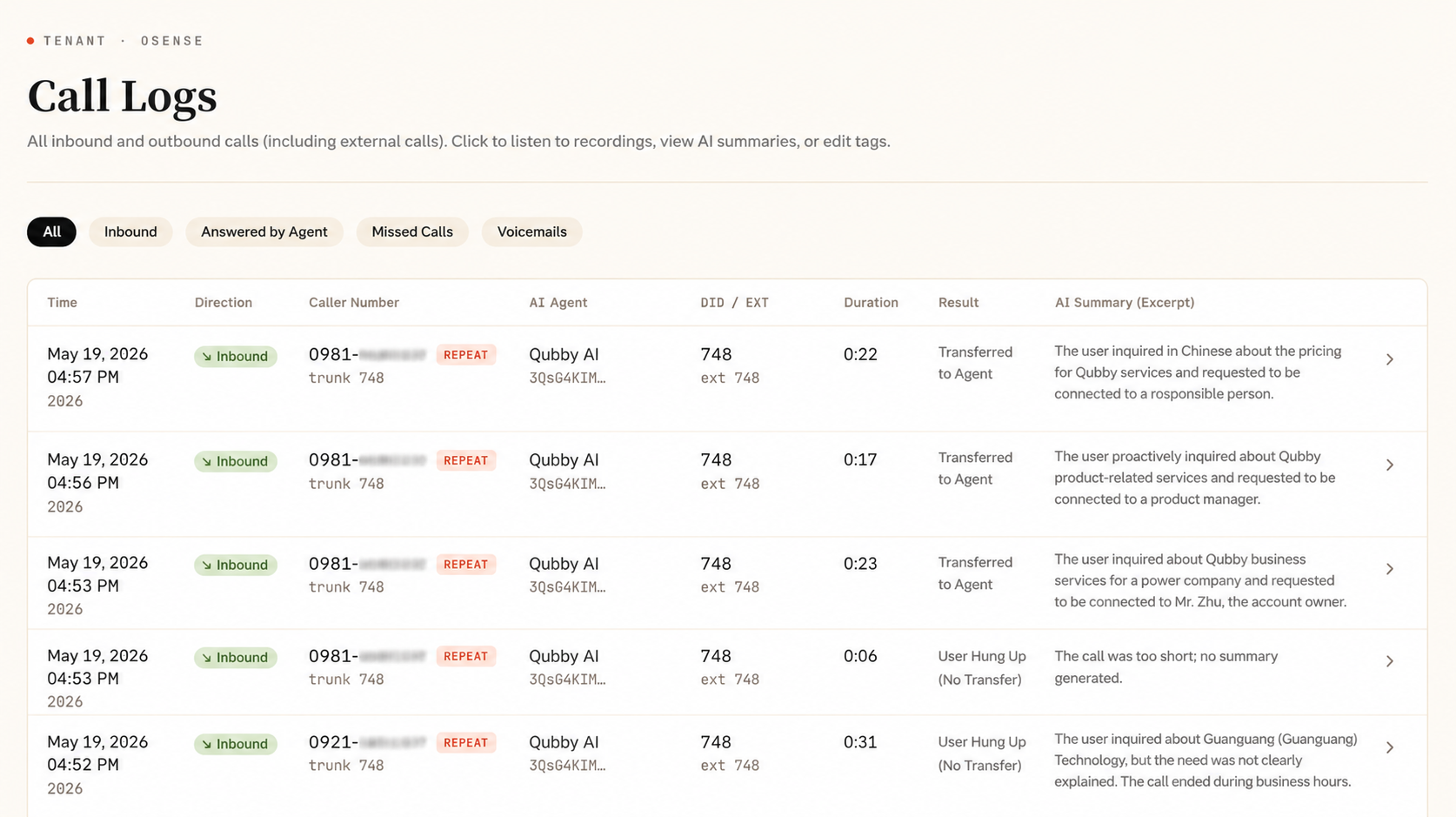Viewport: 1456px width, 817px height.
Task: Switch to the Inbound filter tab
Action: tap(130, 231)
